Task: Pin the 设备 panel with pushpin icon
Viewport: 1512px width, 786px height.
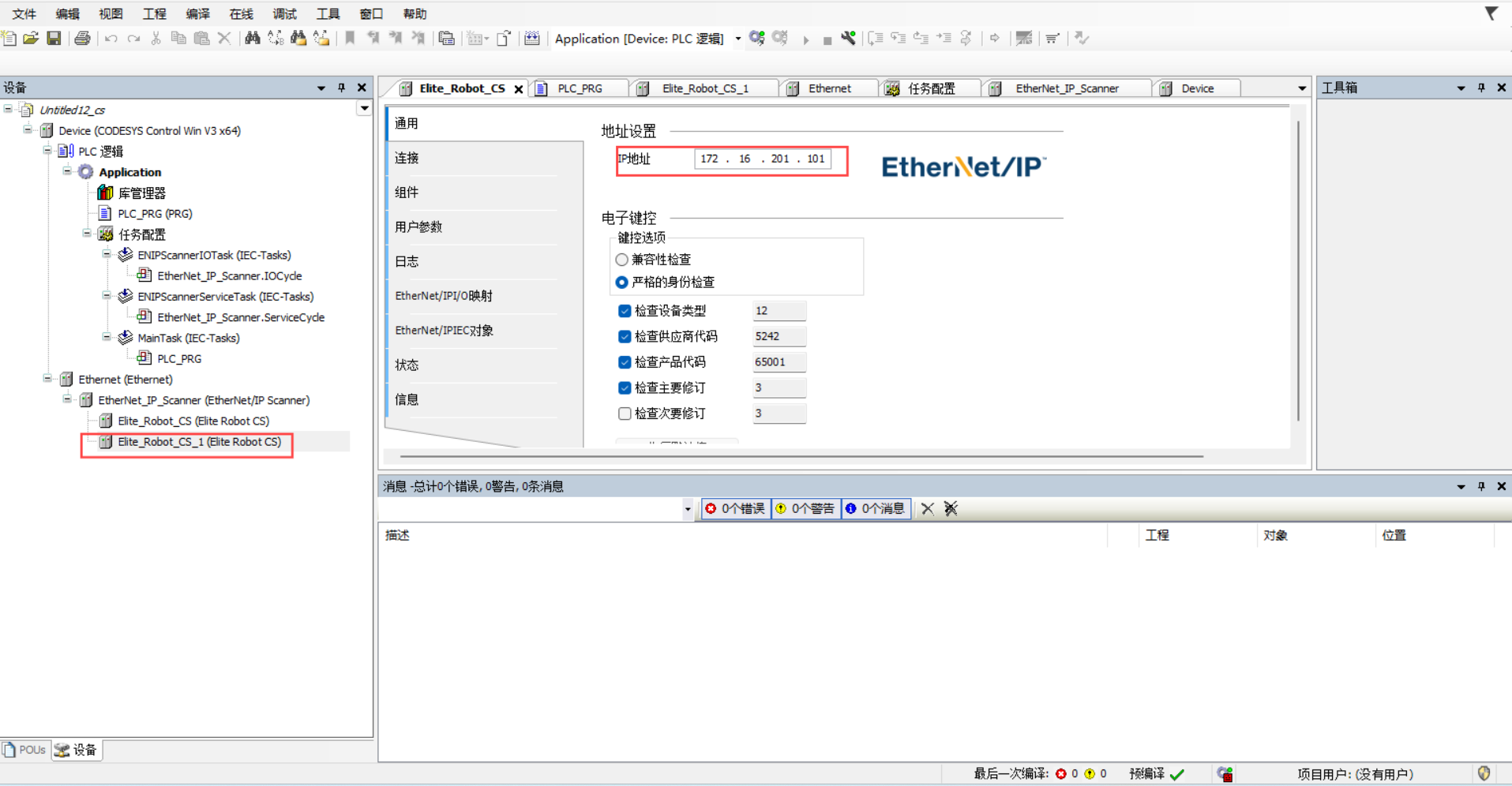Action: click(341, 88)
